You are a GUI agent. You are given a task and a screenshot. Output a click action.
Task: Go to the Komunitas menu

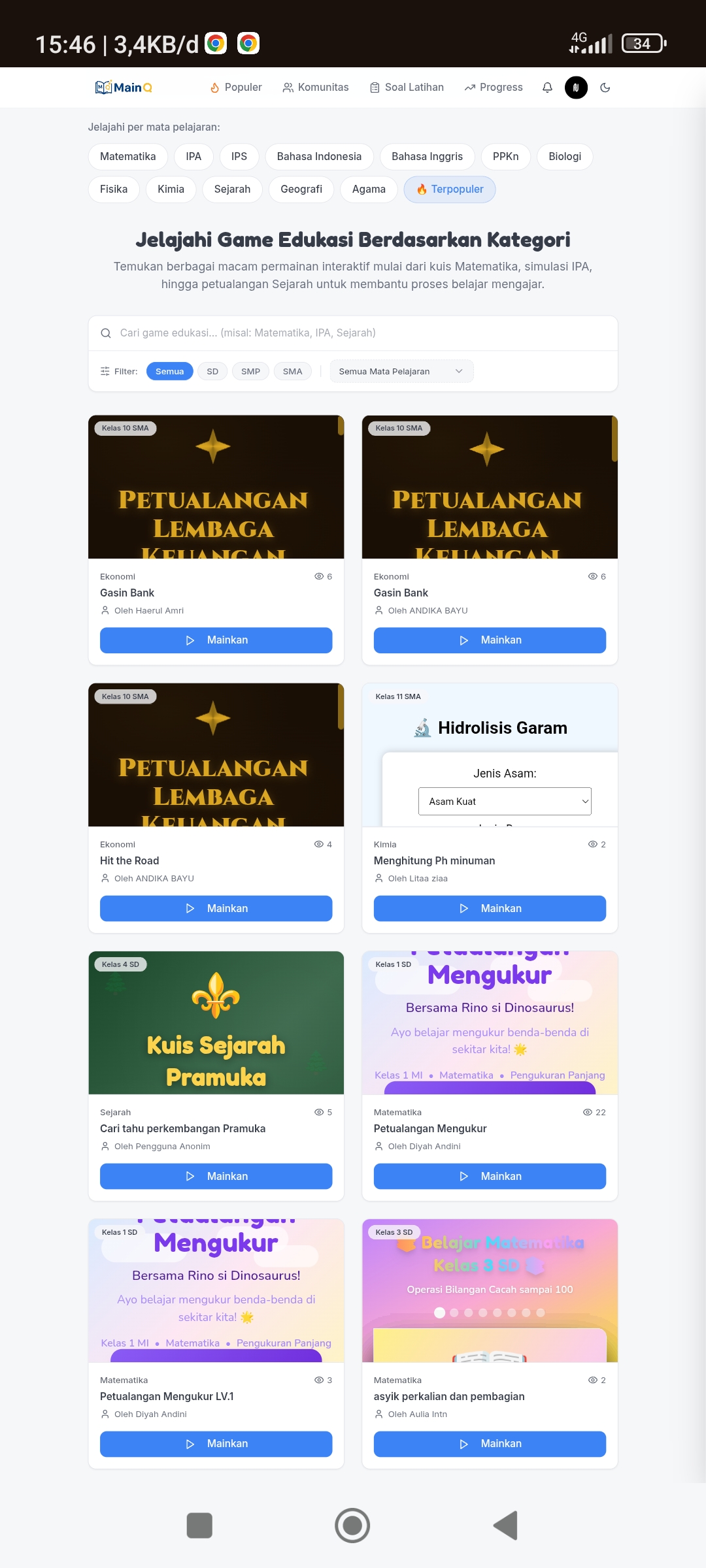316,88
